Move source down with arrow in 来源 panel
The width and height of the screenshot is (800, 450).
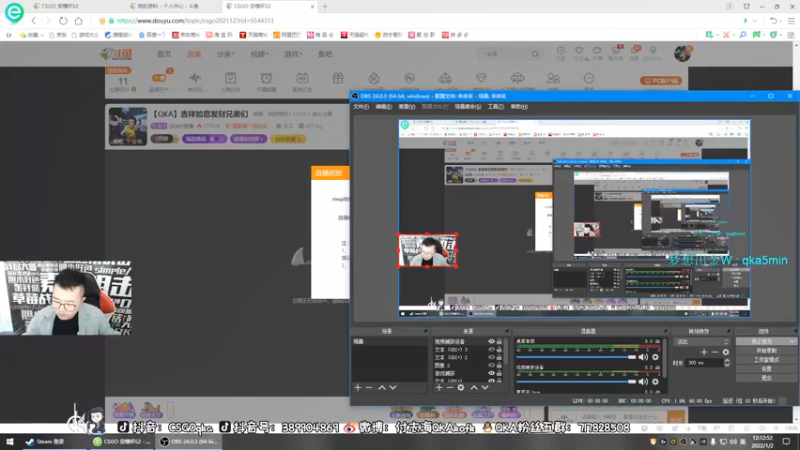click(485, 388)
